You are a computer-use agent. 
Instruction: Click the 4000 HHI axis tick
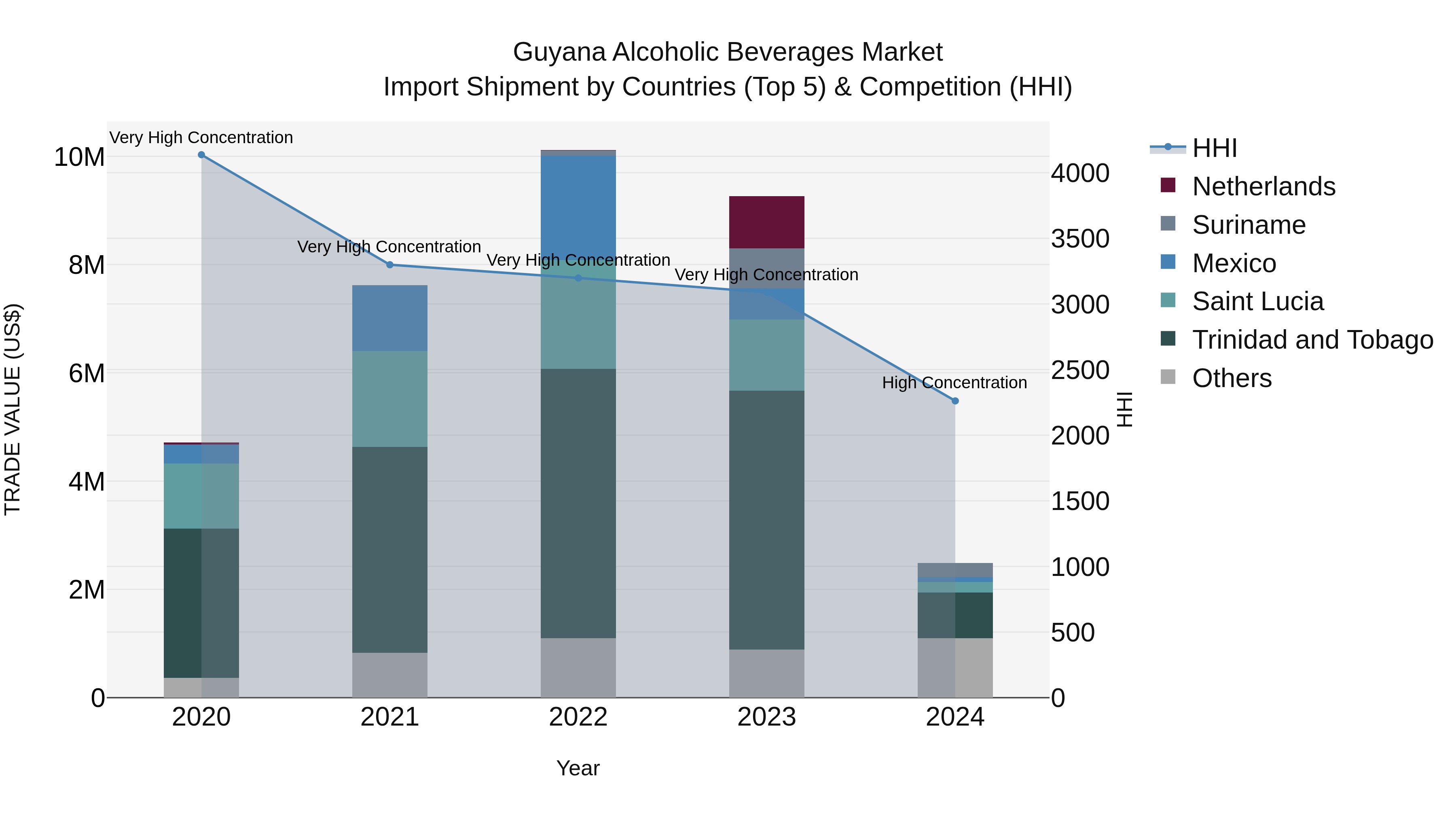[x=1080, y=173]
